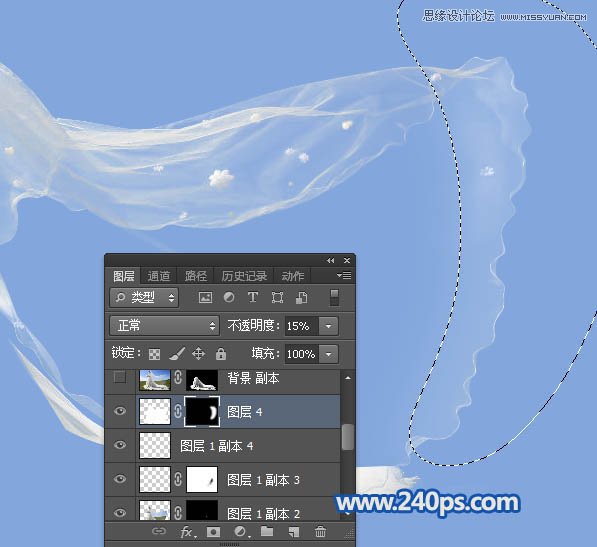This screenshot has width=597, height=547.
Task: Select 图层 1 副本 2 layer thumbnail
Action: (x=155, y=510)
